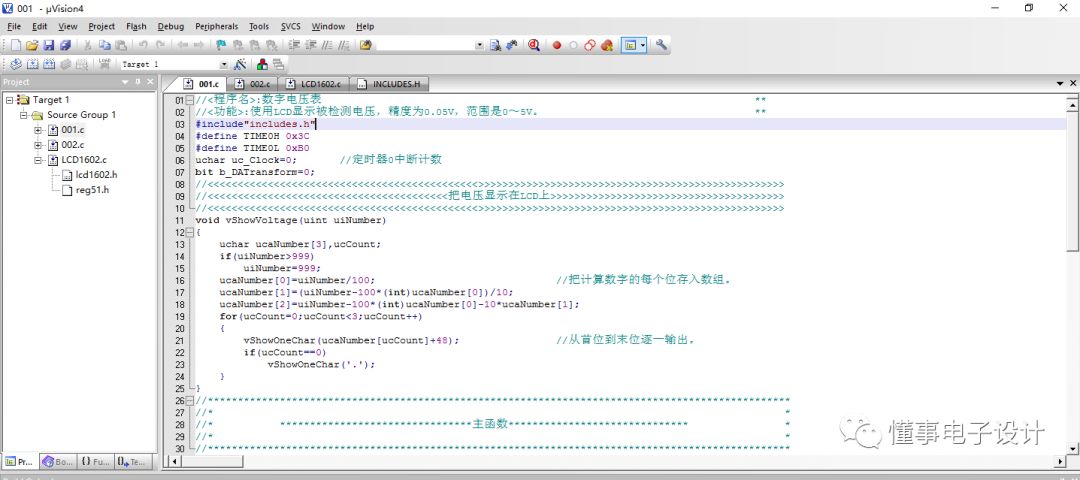Expand the 002.c tree node
Image resolution: width=1080 pixels, height=480 pixels.
[38, 145]
